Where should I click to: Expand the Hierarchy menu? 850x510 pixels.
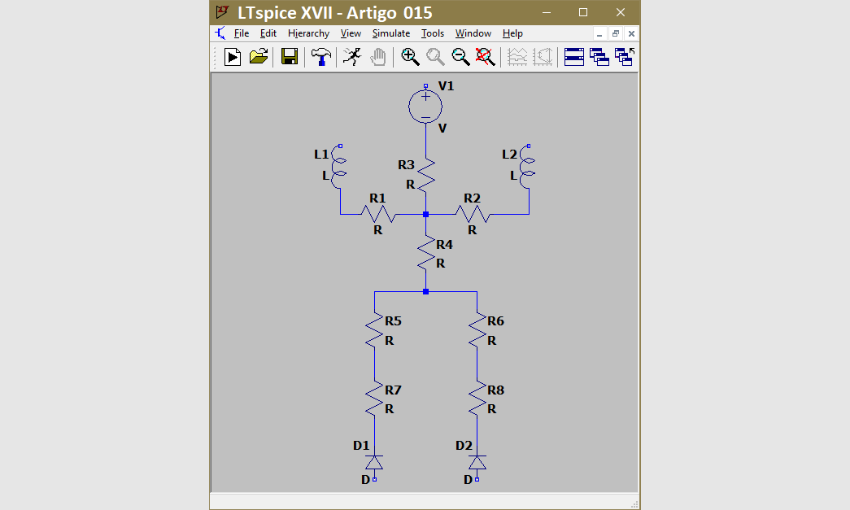[x=308, y=33]
